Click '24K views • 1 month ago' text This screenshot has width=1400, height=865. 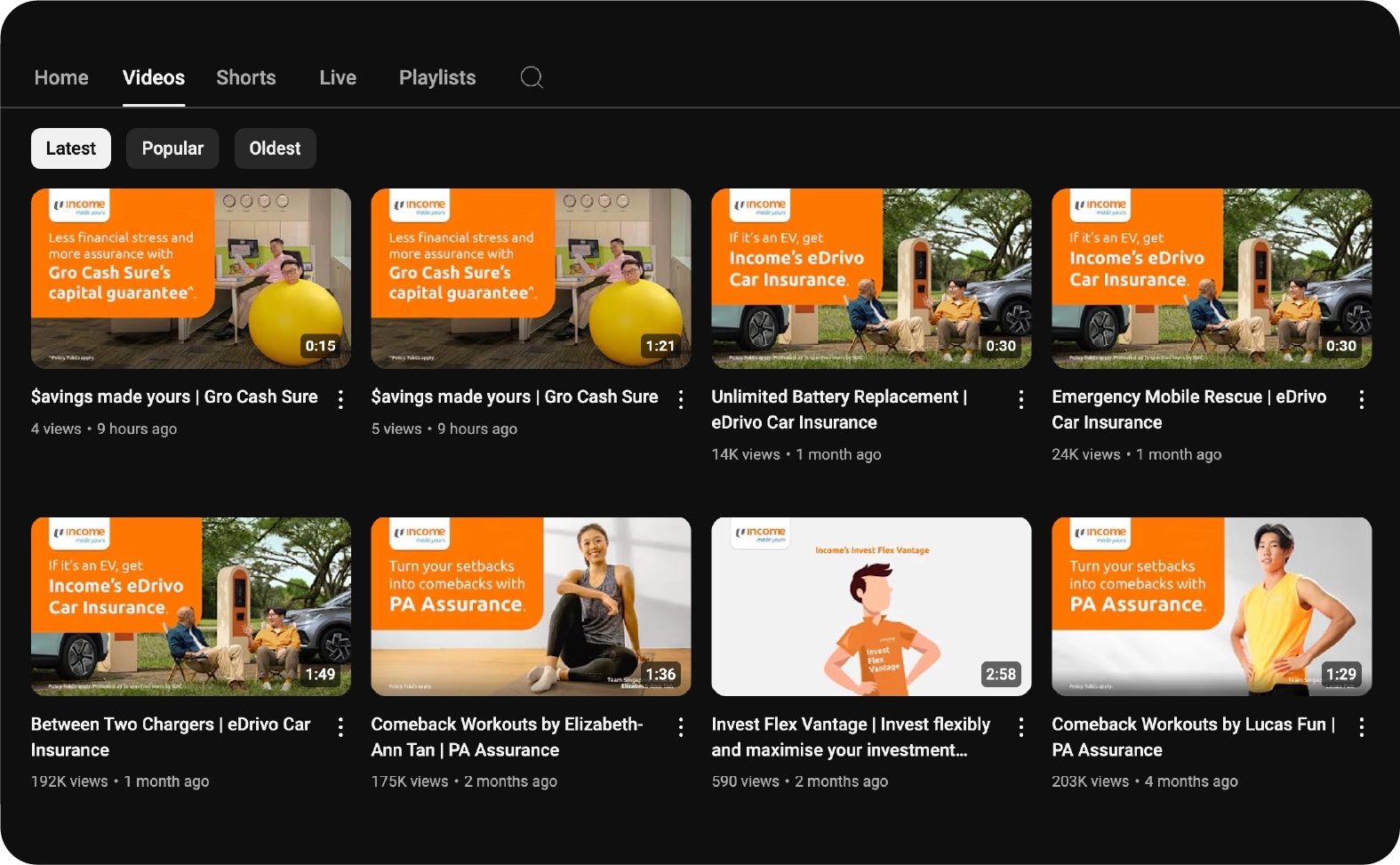(1137, 454)
